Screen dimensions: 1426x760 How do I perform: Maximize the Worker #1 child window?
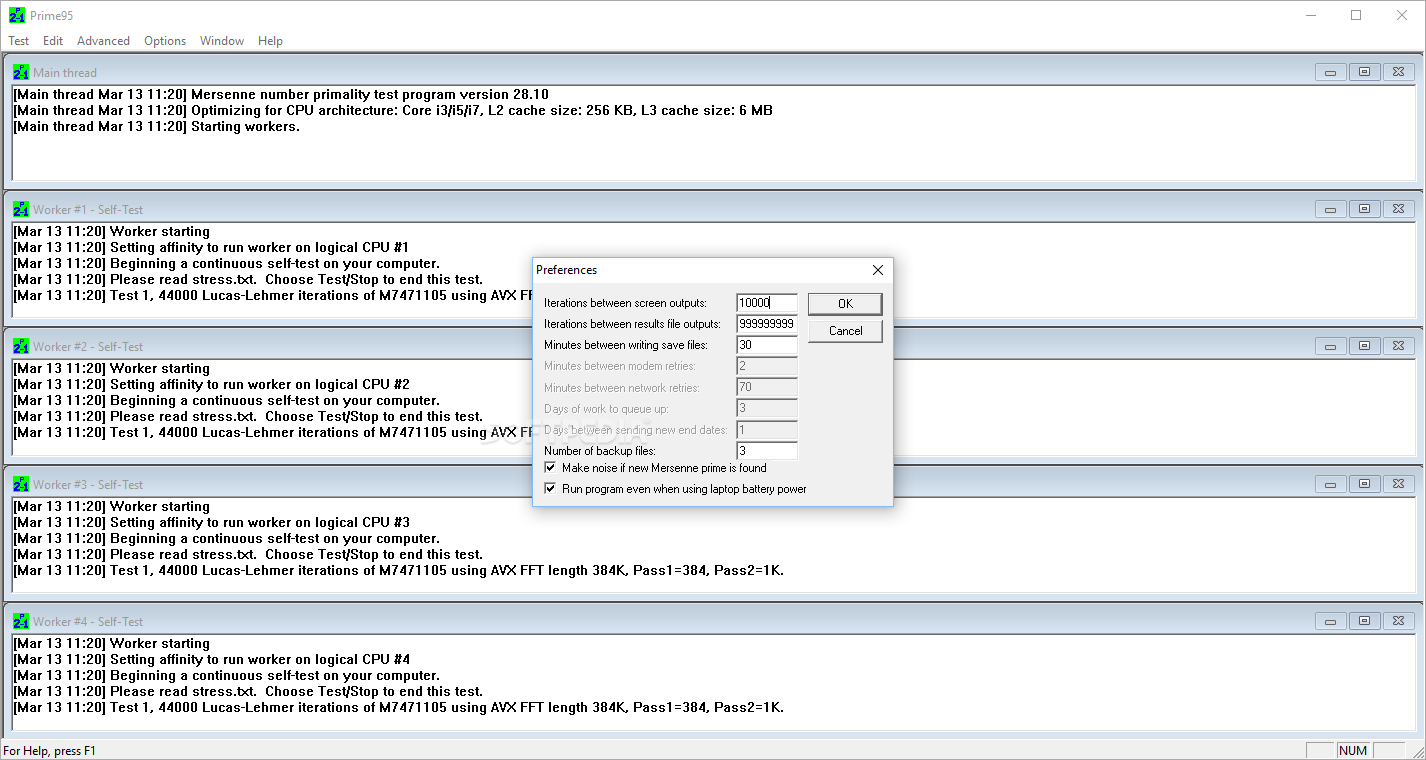pyautogui.click(x=1364, y=209)
